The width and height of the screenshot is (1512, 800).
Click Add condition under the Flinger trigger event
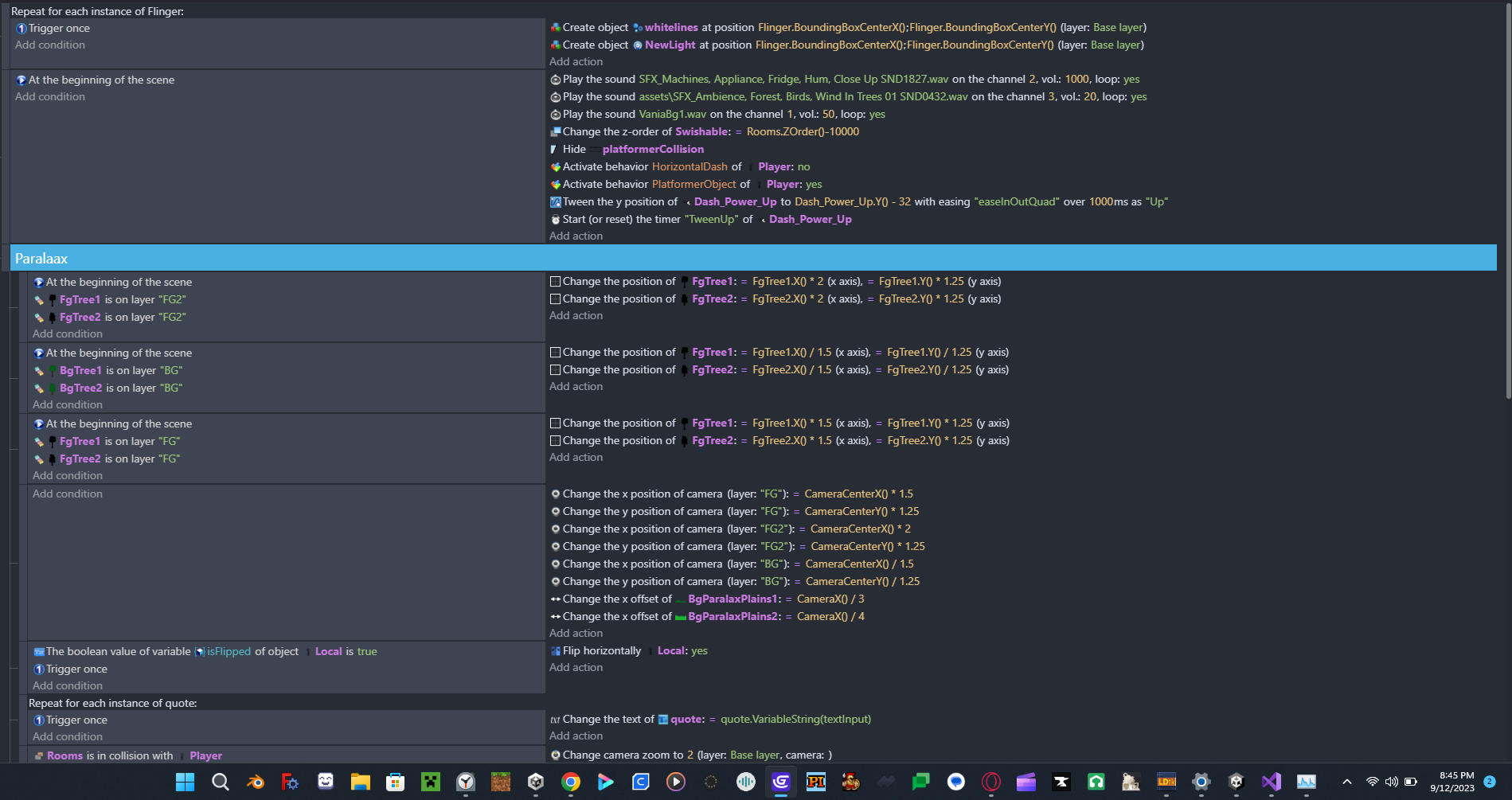tap(50, 45)
